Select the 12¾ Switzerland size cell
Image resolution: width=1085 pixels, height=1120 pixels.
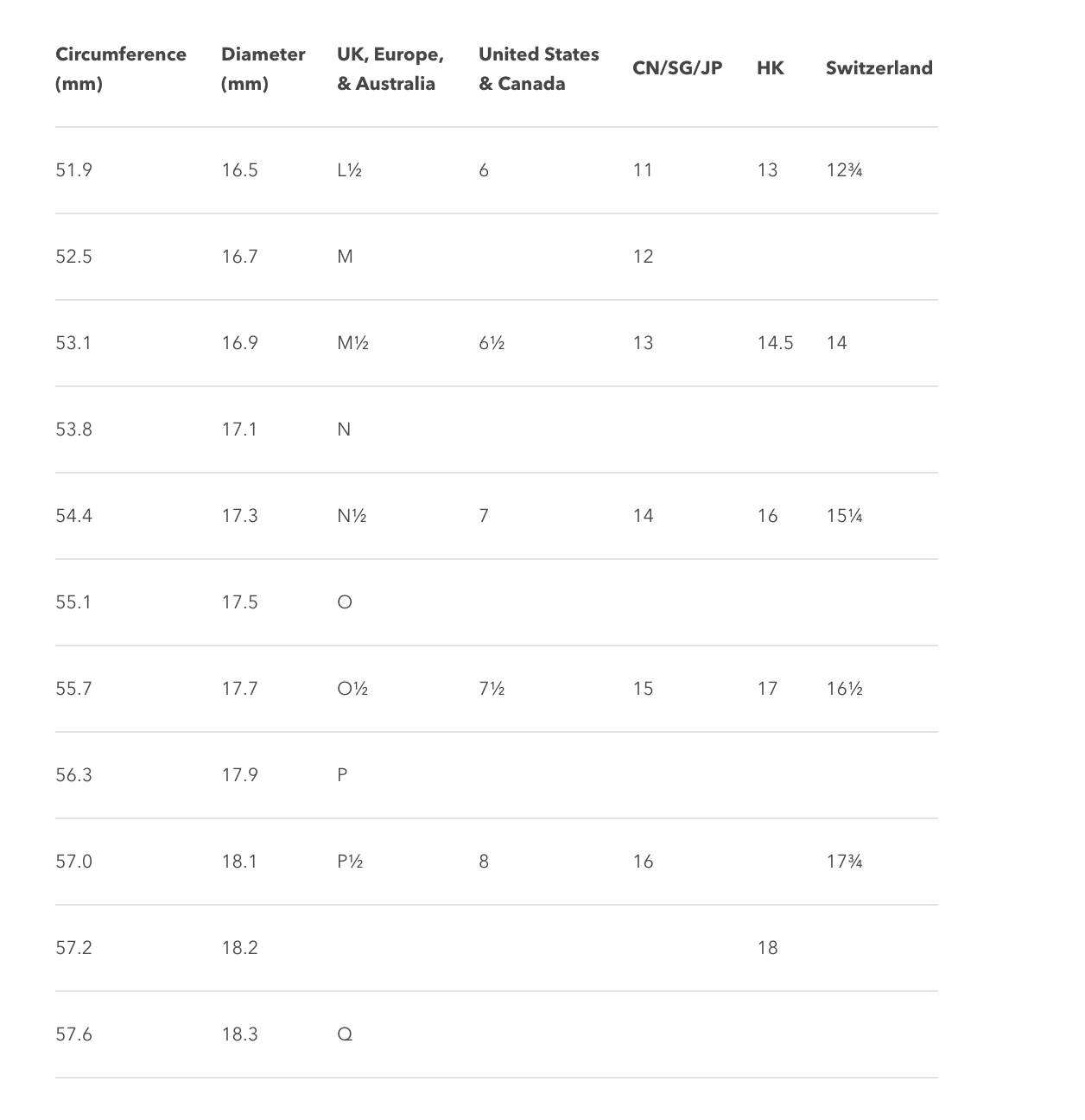pyautogui.click(x=844, y=170)
